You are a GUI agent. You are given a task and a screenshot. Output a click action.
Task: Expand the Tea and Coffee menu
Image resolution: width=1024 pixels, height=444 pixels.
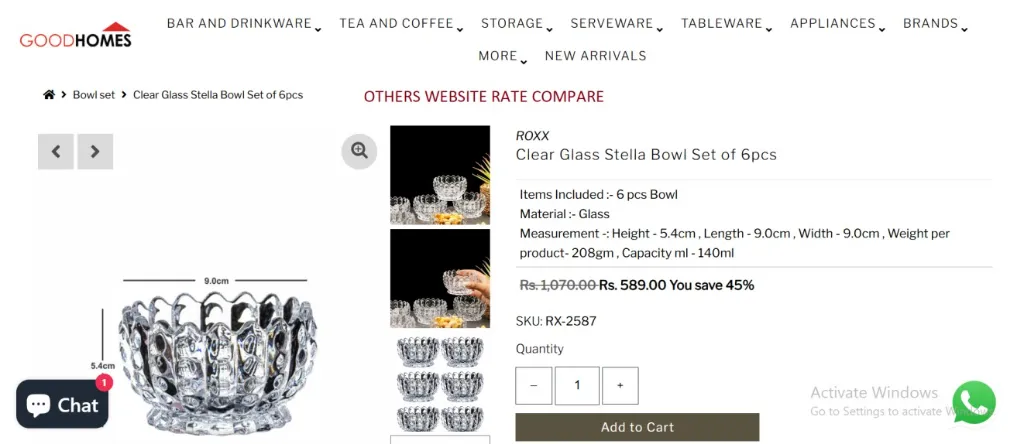click(x=400, y=24)
